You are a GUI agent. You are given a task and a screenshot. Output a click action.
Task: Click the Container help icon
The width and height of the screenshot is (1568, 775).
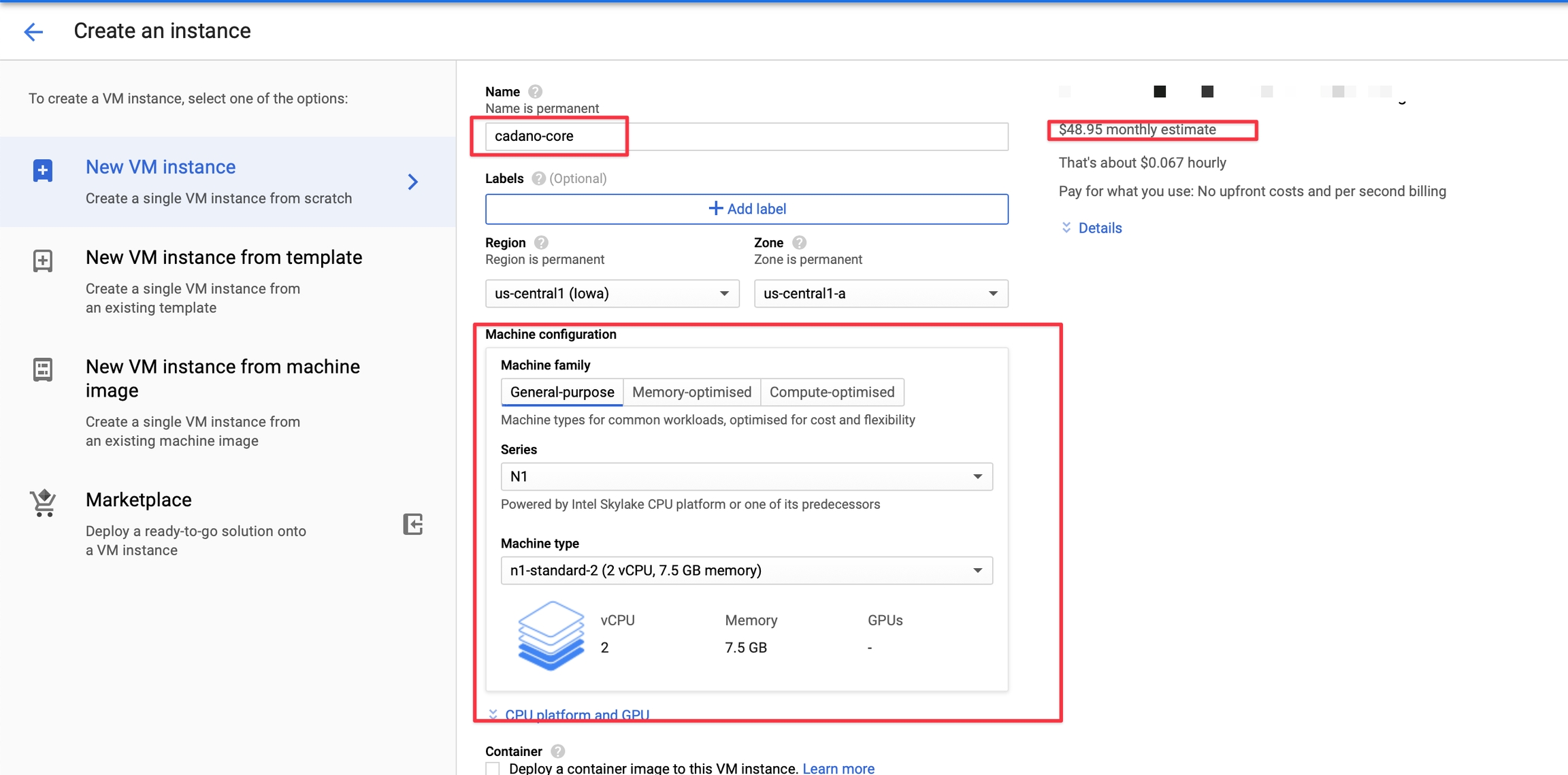pyautogui.click(x=557, y=751)
